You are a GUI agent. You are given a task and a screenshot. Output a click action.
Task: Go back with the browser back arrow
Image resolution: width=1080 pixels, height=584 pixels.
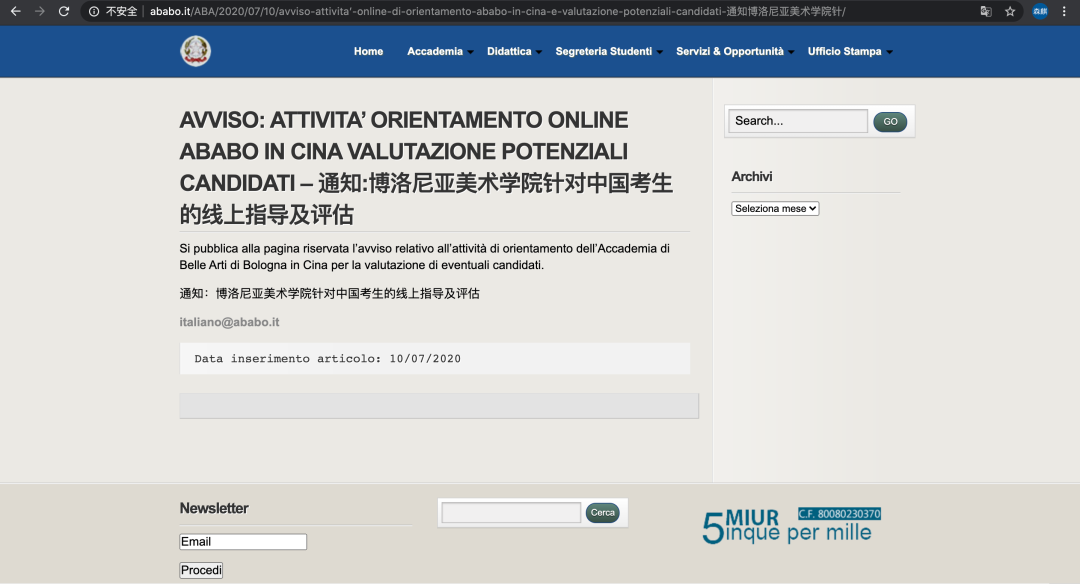[x=15, y=11]
